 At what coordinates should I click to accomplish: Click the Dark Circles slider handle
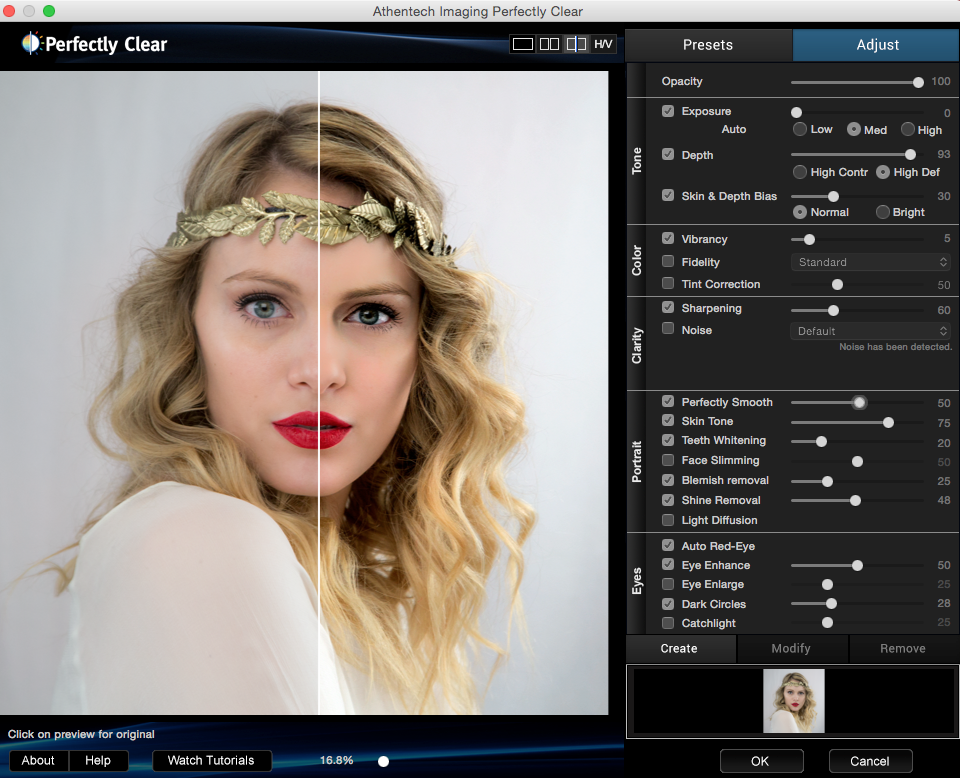(x=831, y=604)
